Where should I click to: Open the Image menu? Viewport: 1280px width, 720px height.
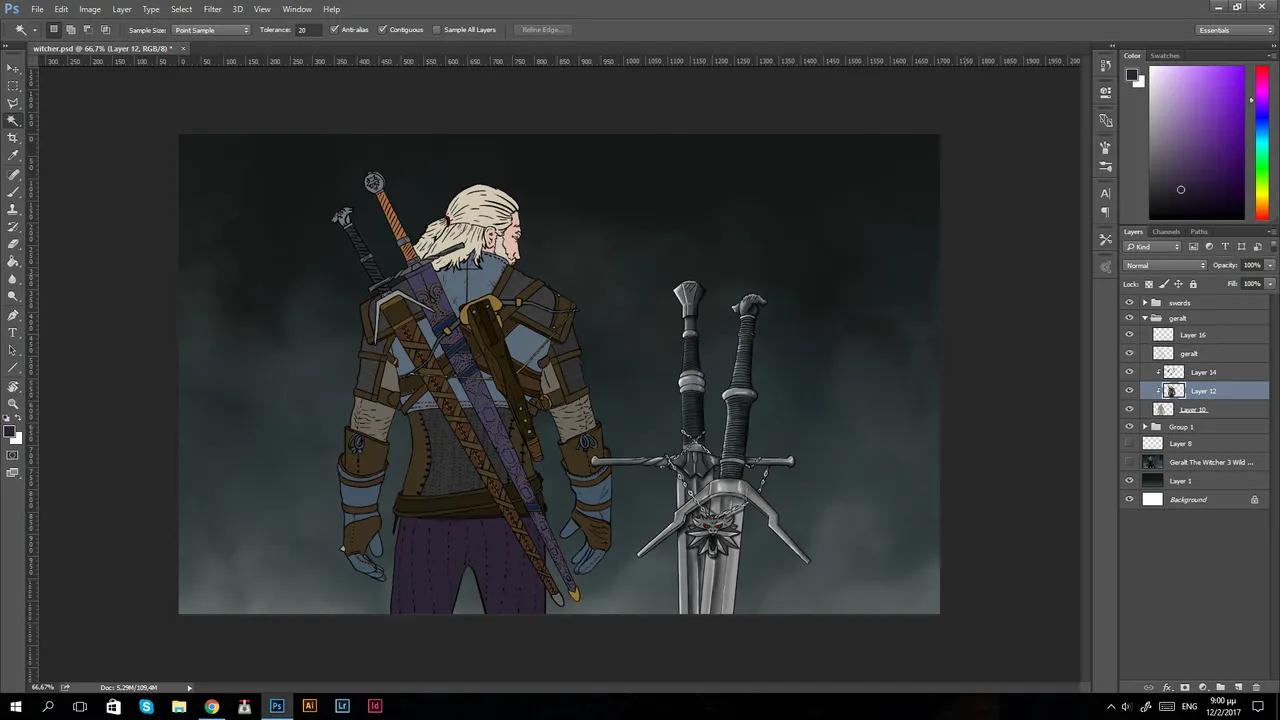click(90, 9)
